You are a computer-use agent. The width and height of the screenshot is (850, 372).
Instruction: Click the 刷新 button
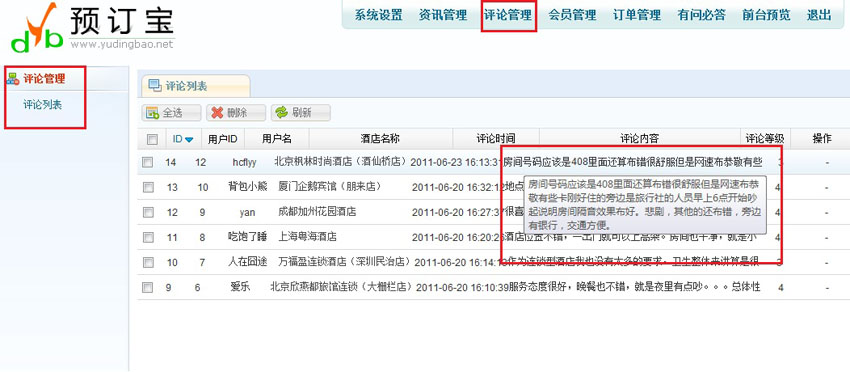tap(300, 113)
